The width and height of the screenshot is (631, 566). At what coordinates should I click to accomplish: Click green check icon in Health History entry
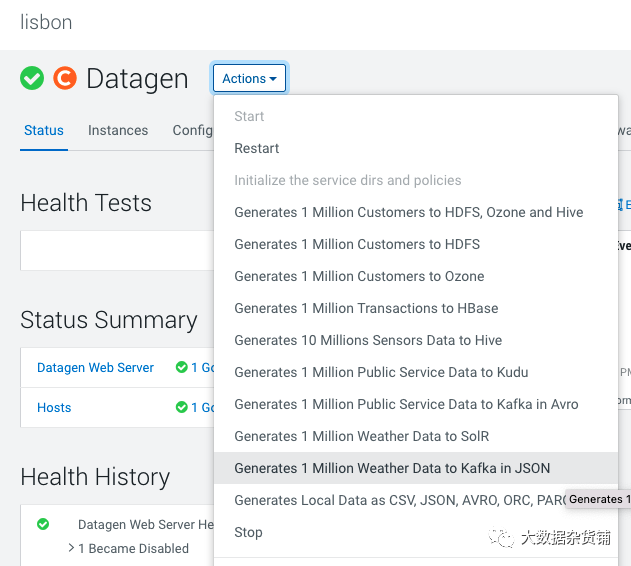tap(43, 524)
